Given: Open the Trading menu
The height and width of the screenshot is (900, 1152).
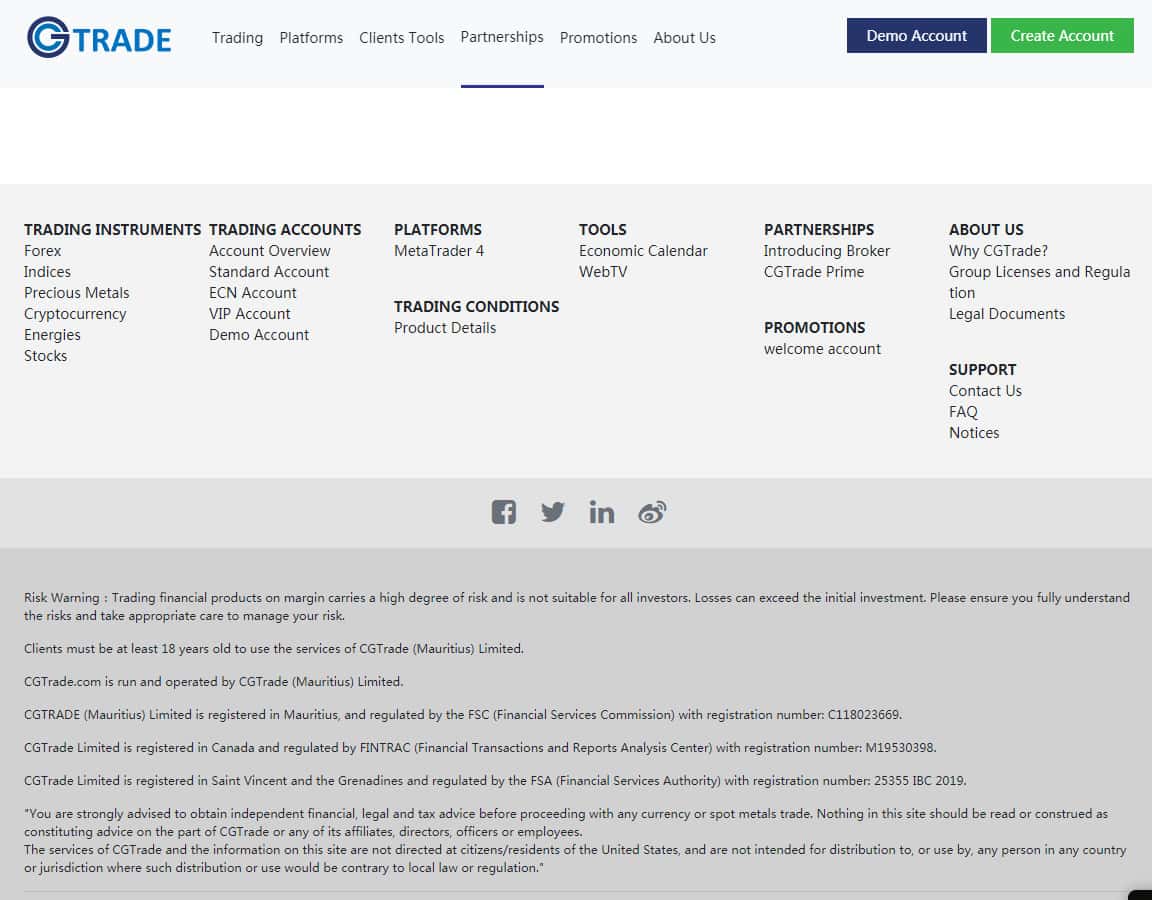Looking at the screenshot, I should tap(237, 37).
